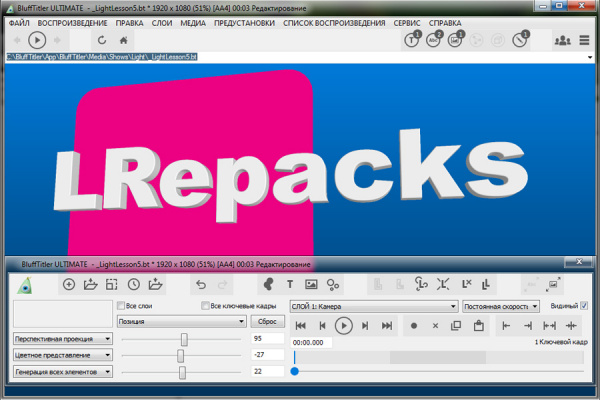
Task: Open the 'СЛОЙ 1: Камера' layer dropdown
Action: pos(374,306)
